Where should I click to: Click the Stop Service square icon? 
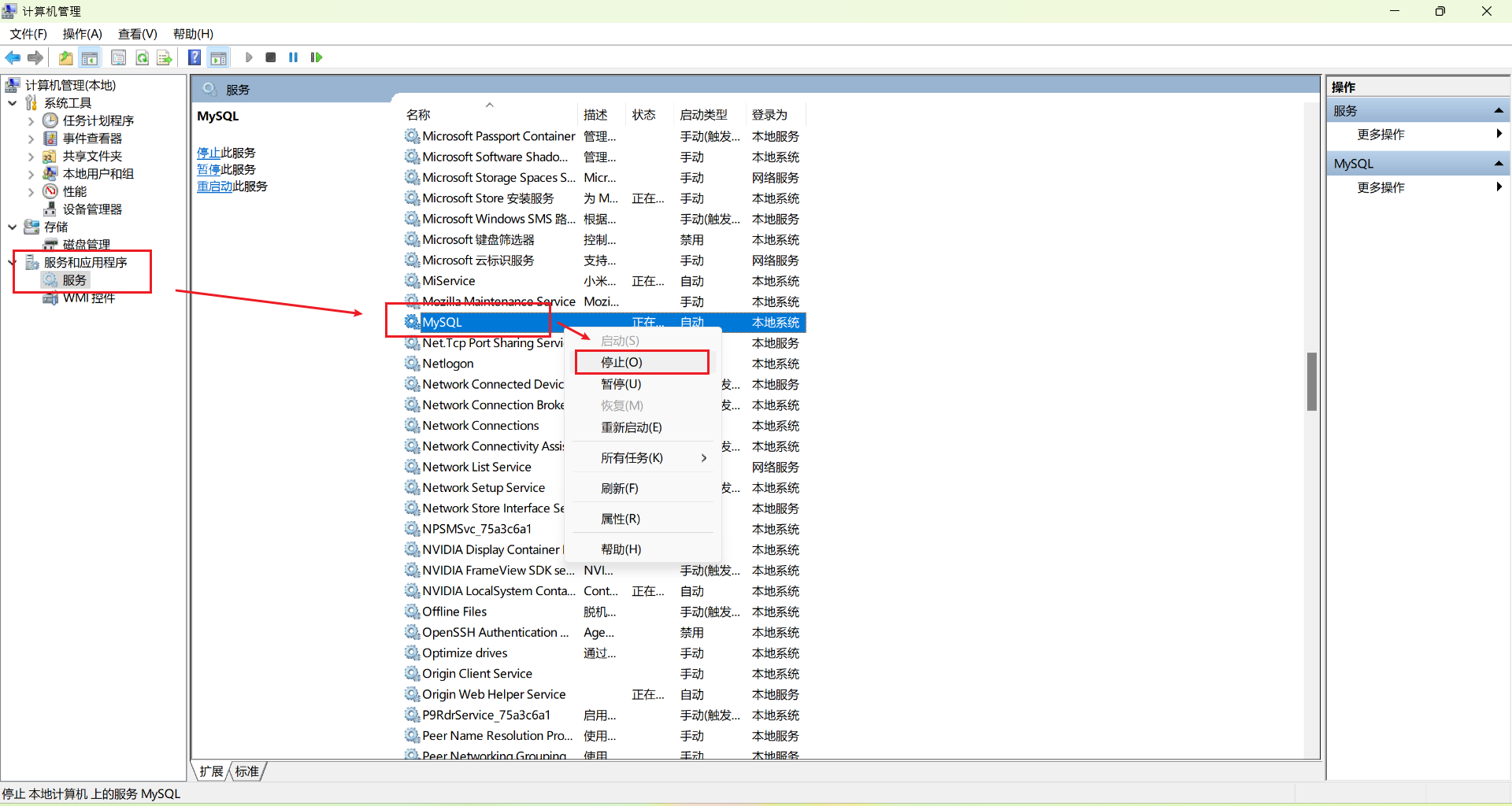271,57
